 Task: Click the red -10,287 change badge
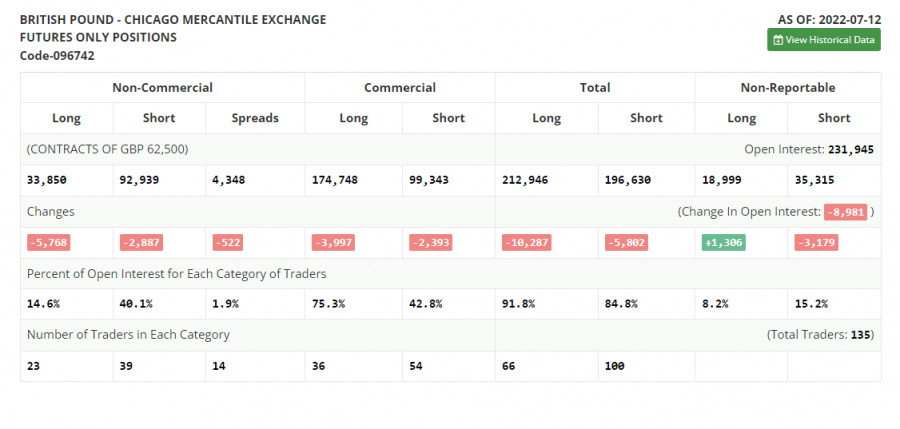(531, 242)
